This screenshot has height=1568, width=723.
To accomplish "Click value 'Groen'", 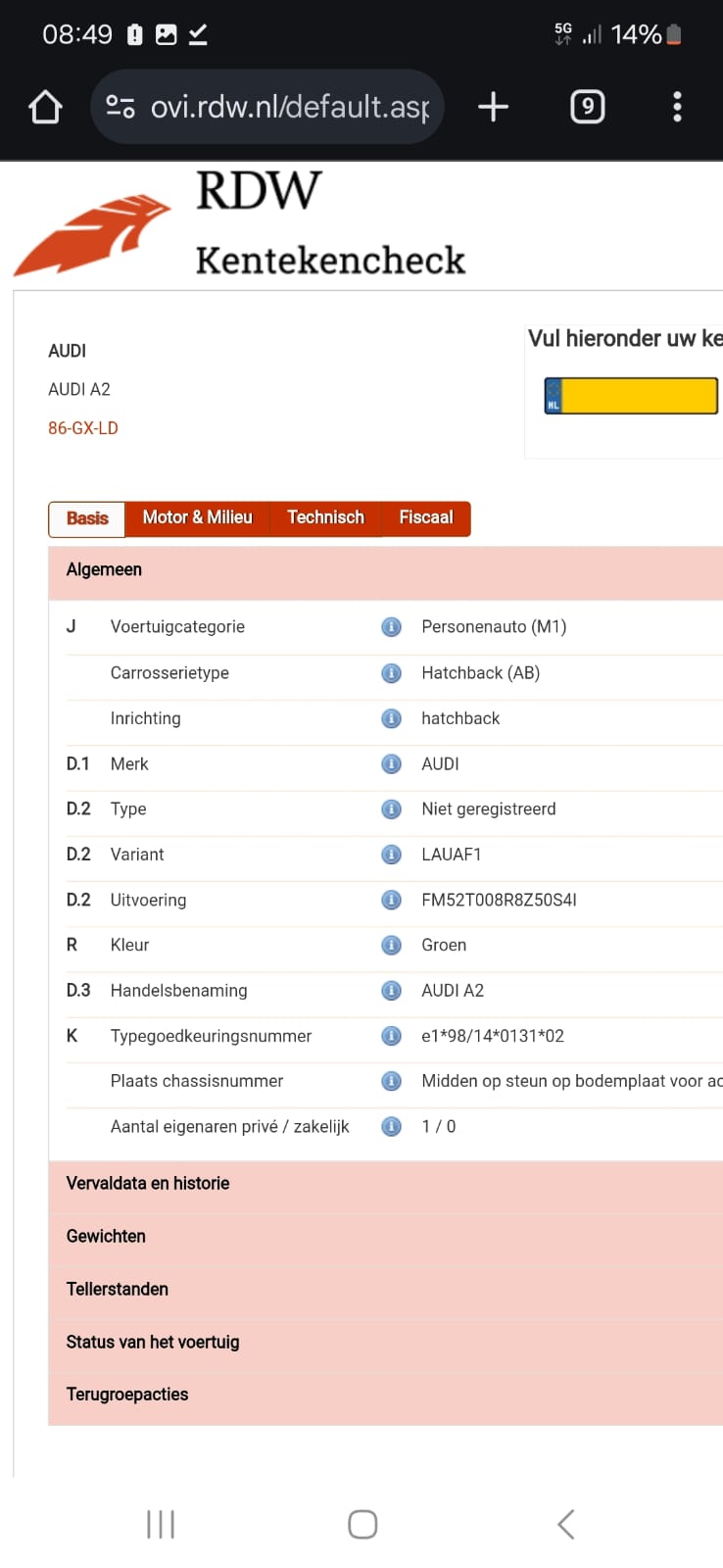I will 444,946.
